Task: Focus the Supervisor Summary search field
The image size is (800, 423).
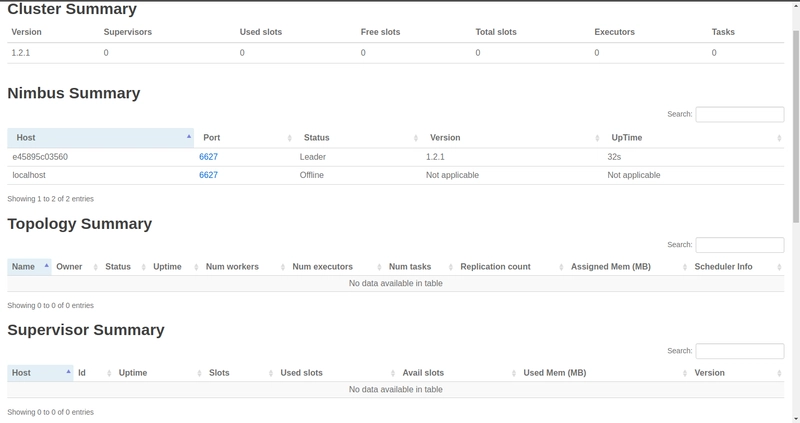Action: 739,351
